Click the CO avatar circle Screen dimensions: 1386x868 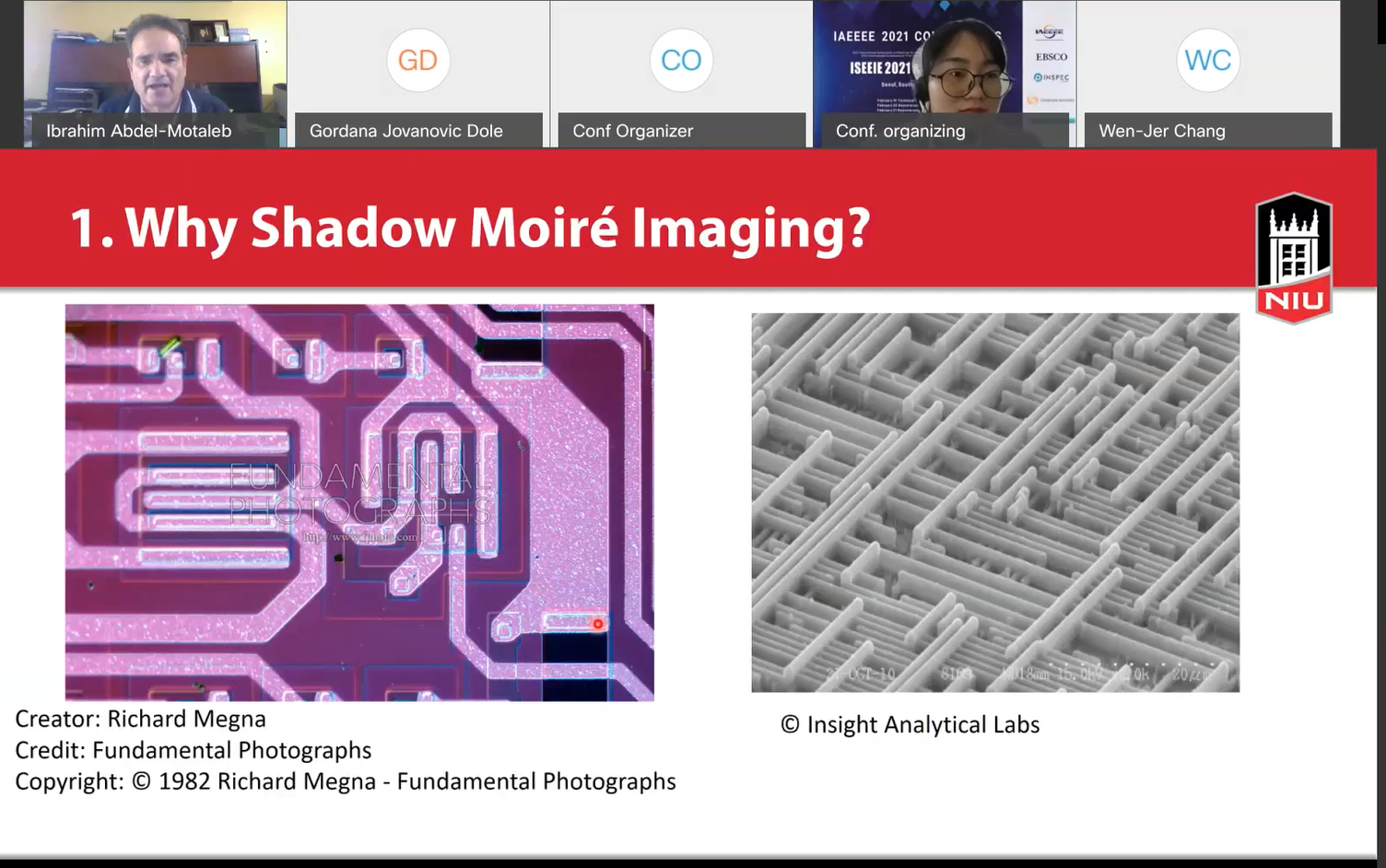pos(681,61)
